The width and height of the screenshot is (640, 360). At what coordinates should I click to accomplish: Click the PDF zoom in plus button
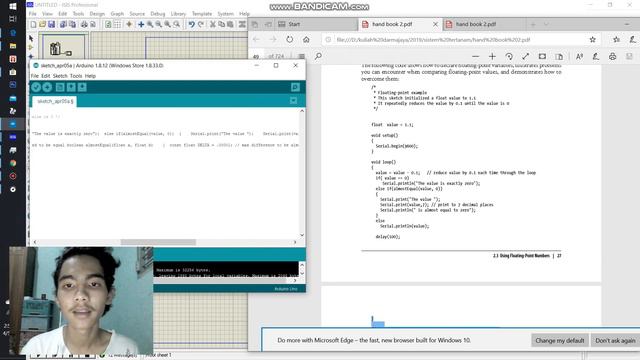pos(492,56)
